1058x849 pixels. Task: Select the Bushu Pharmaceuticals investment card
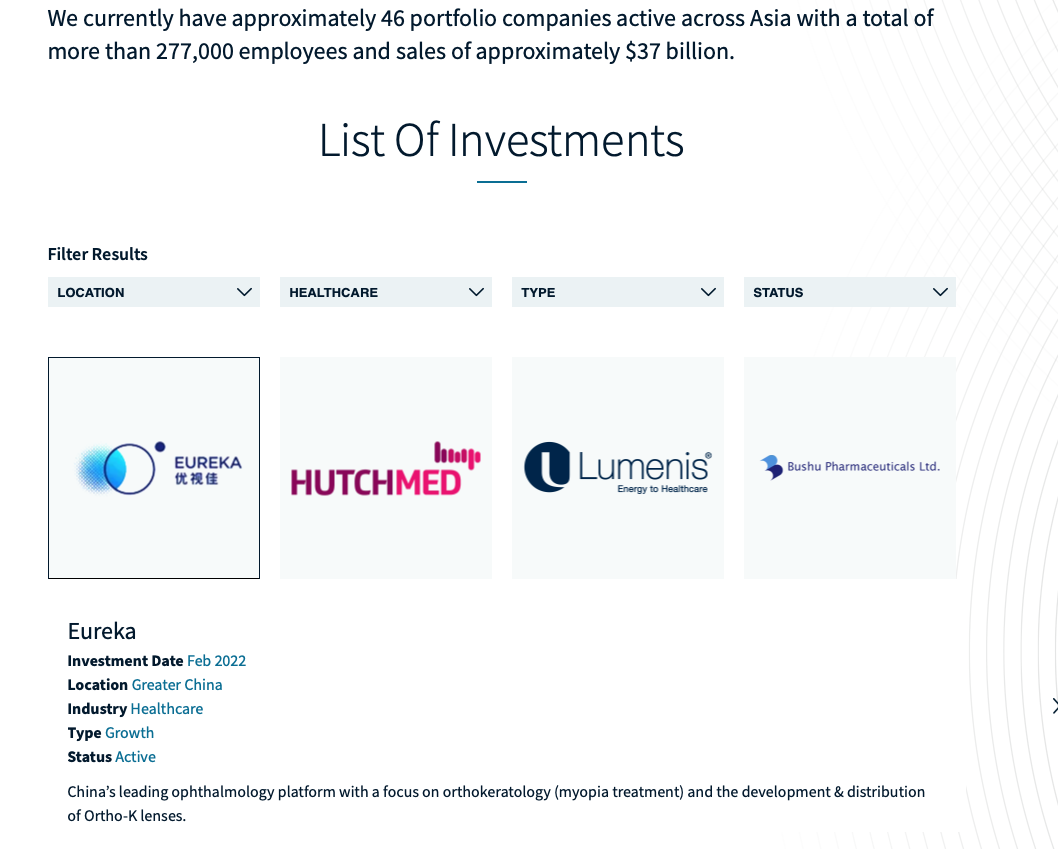(x=850, y=468)
